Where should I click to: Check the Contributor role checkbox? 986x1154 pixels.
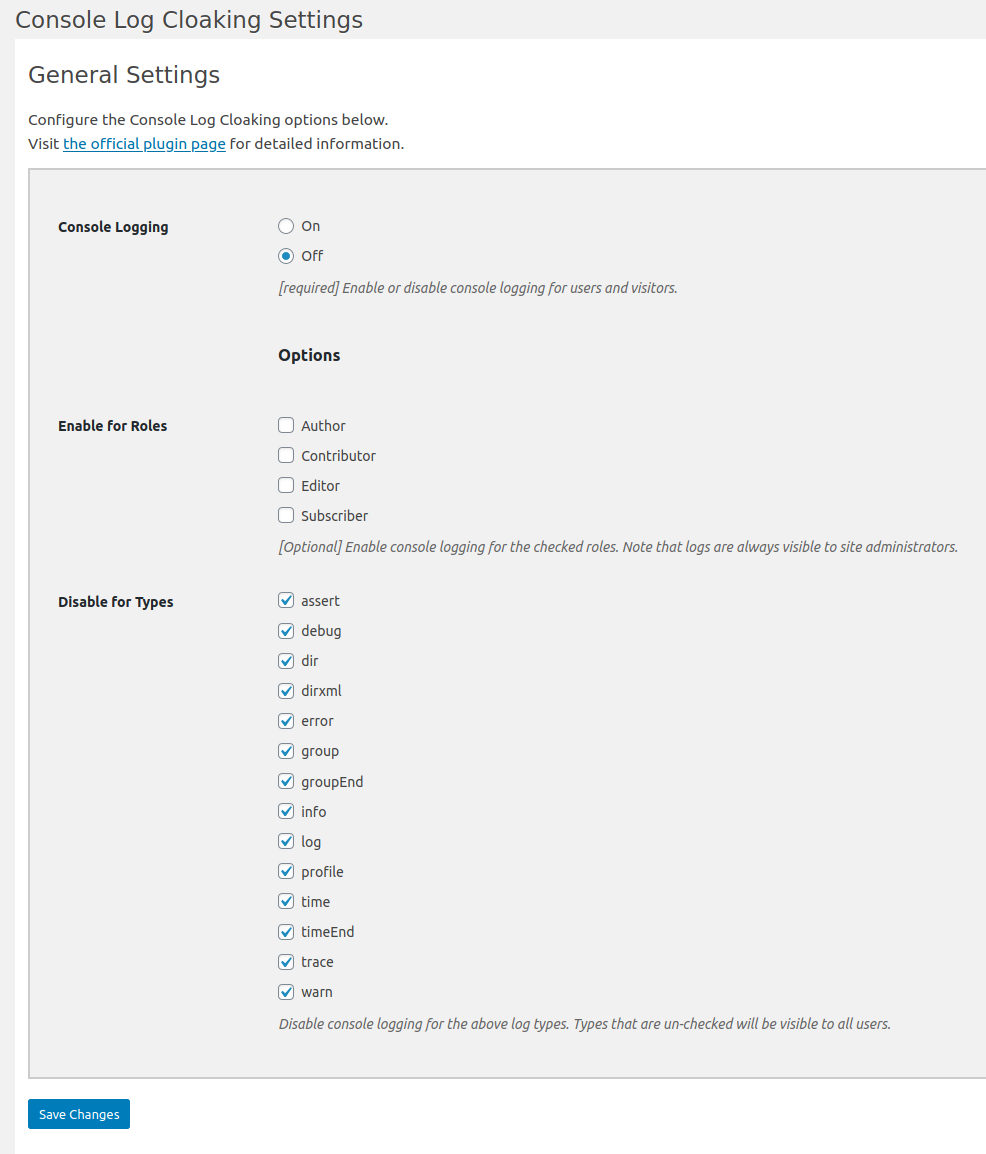click(x=286, y=456)
